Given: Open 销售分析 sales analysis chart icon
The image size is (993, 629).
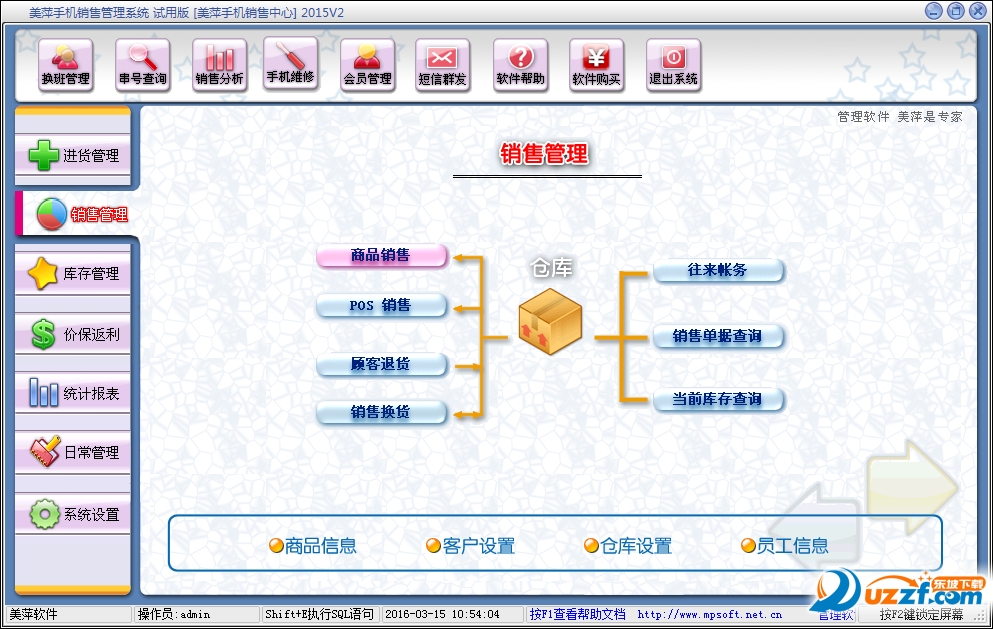Looking at the screenshot, I should [x=219, y=65].
